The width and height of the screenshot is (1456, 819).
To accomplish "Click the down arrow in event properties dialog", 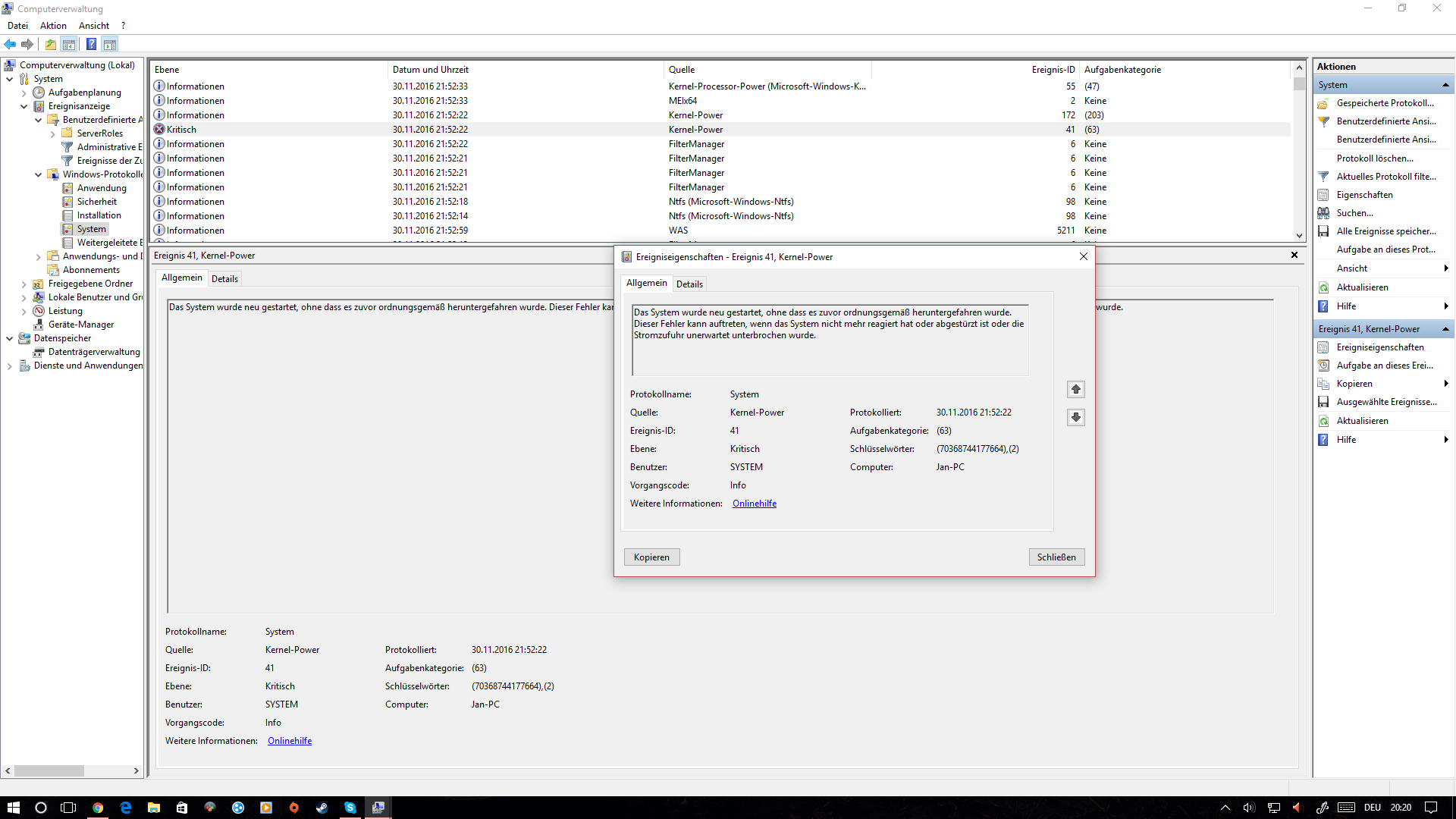I will click(1075, 417).
